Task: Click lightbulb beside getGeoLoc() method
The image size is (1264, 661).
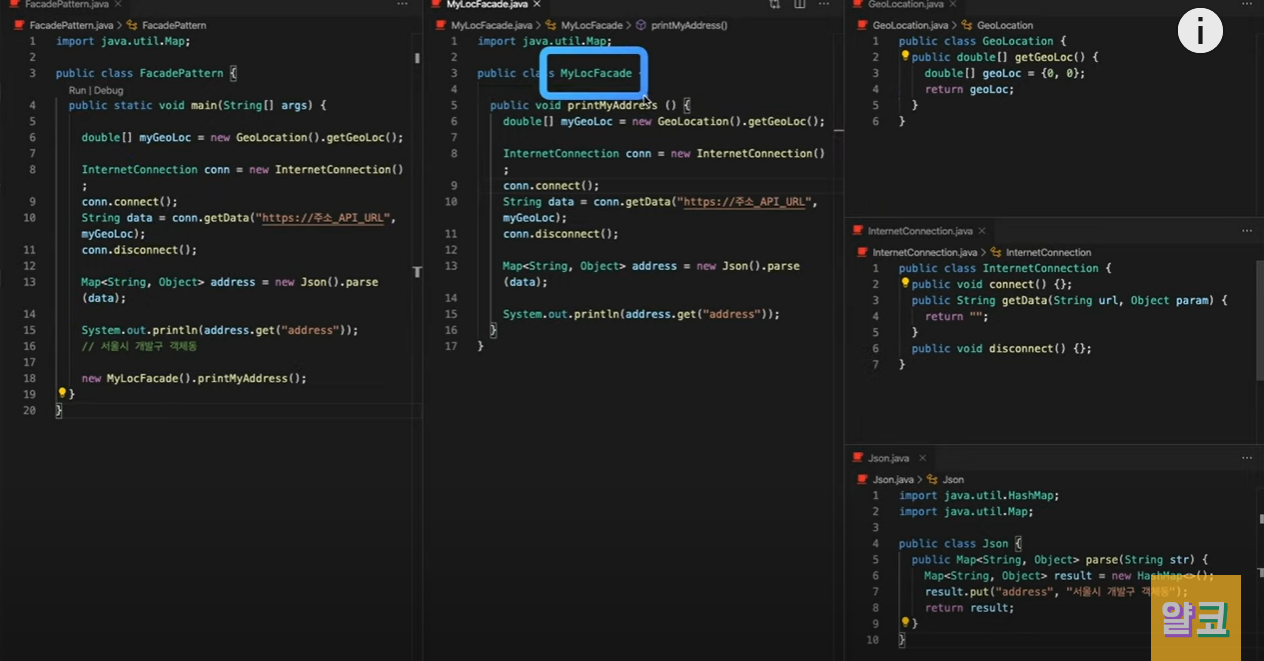Action: point(905,57)
